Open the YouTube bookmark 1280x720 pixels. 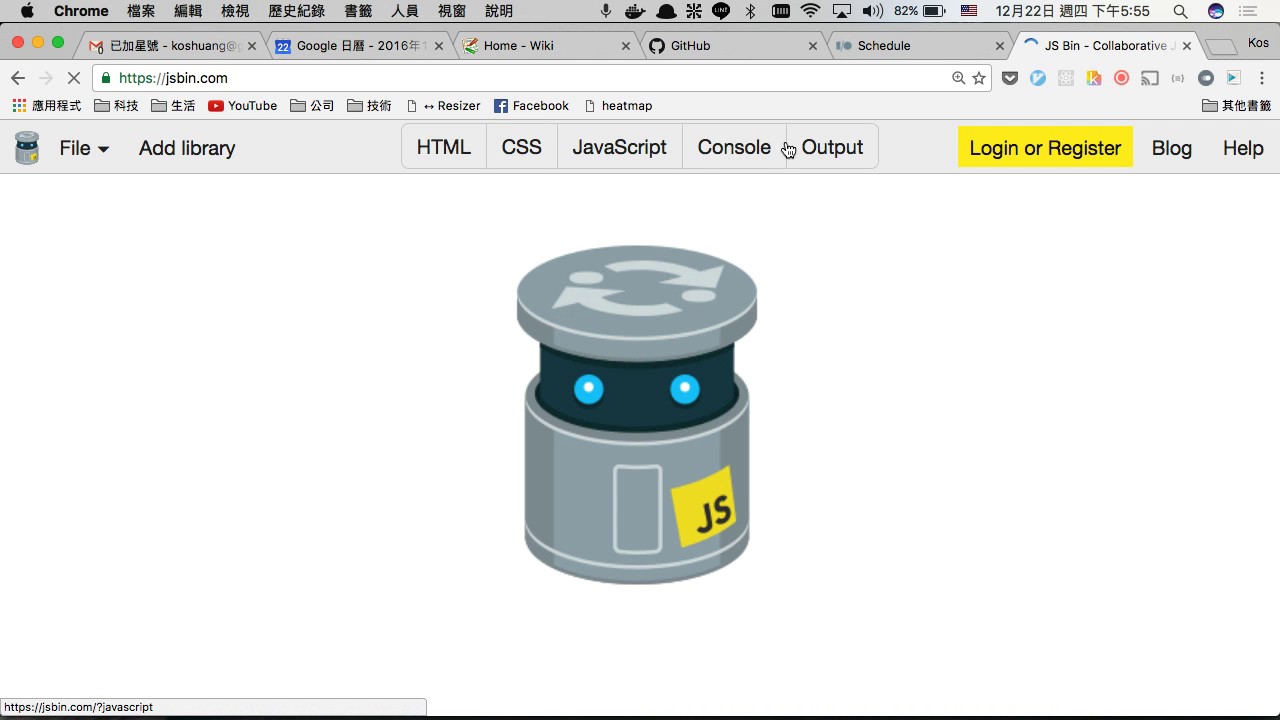(242, 106)
